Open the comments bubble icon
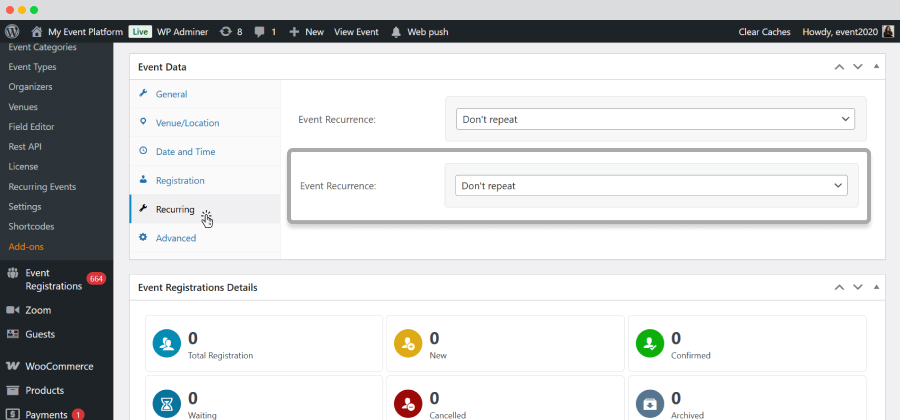 [261, 32]
